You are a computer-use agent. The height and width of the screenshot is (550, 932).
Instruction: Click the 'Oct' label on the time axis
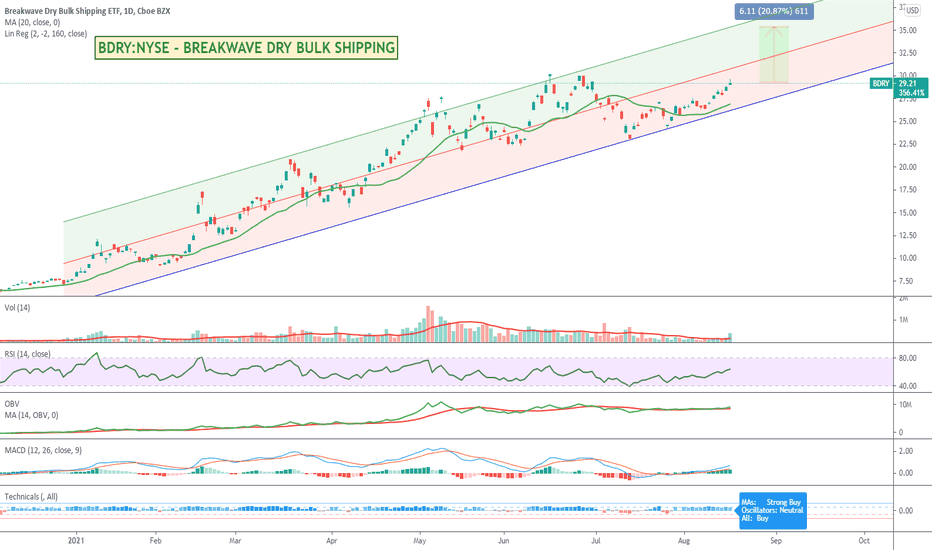[864, 540]
